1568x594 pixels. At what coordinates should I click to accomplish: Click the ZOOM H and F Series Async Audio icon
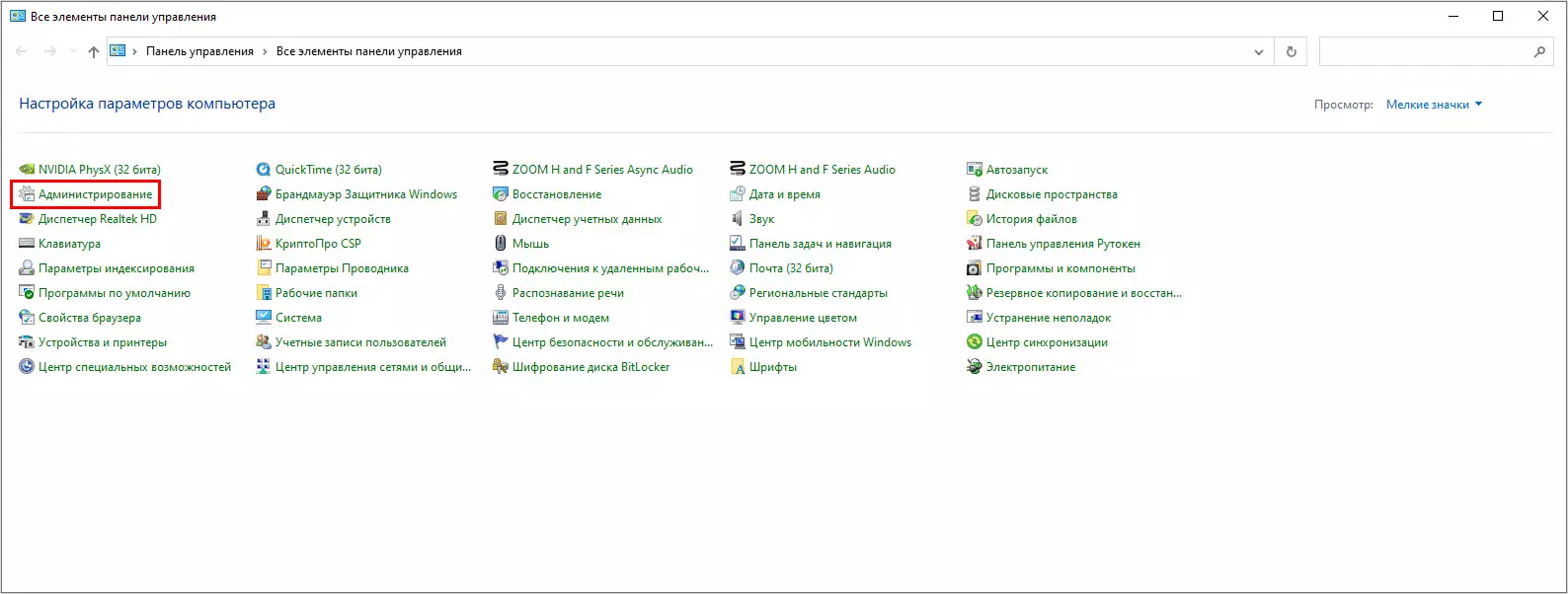coord(501,170)
